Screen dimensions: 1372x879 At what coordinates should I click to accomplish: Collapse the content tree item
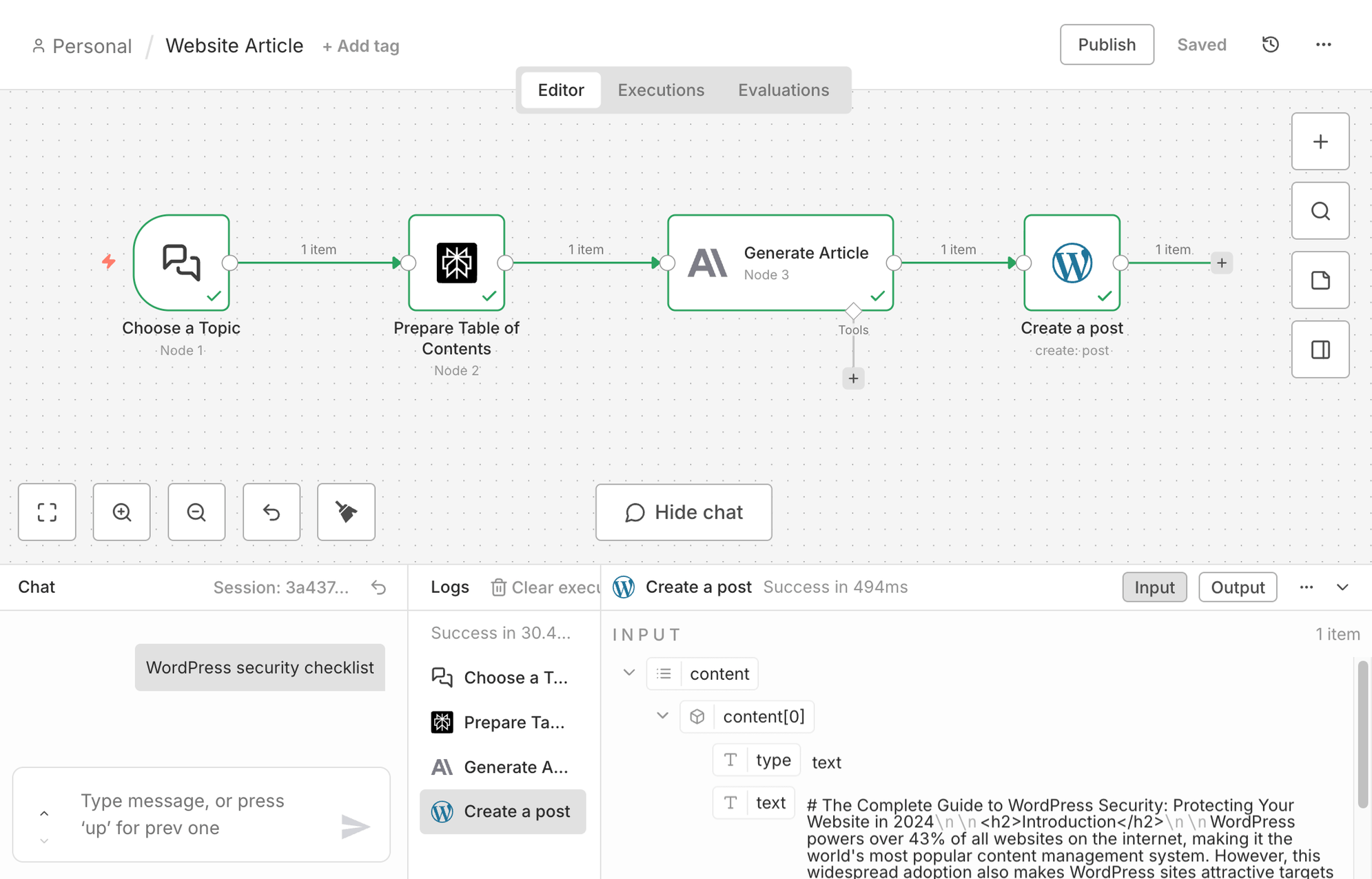(x=628, y=673)
